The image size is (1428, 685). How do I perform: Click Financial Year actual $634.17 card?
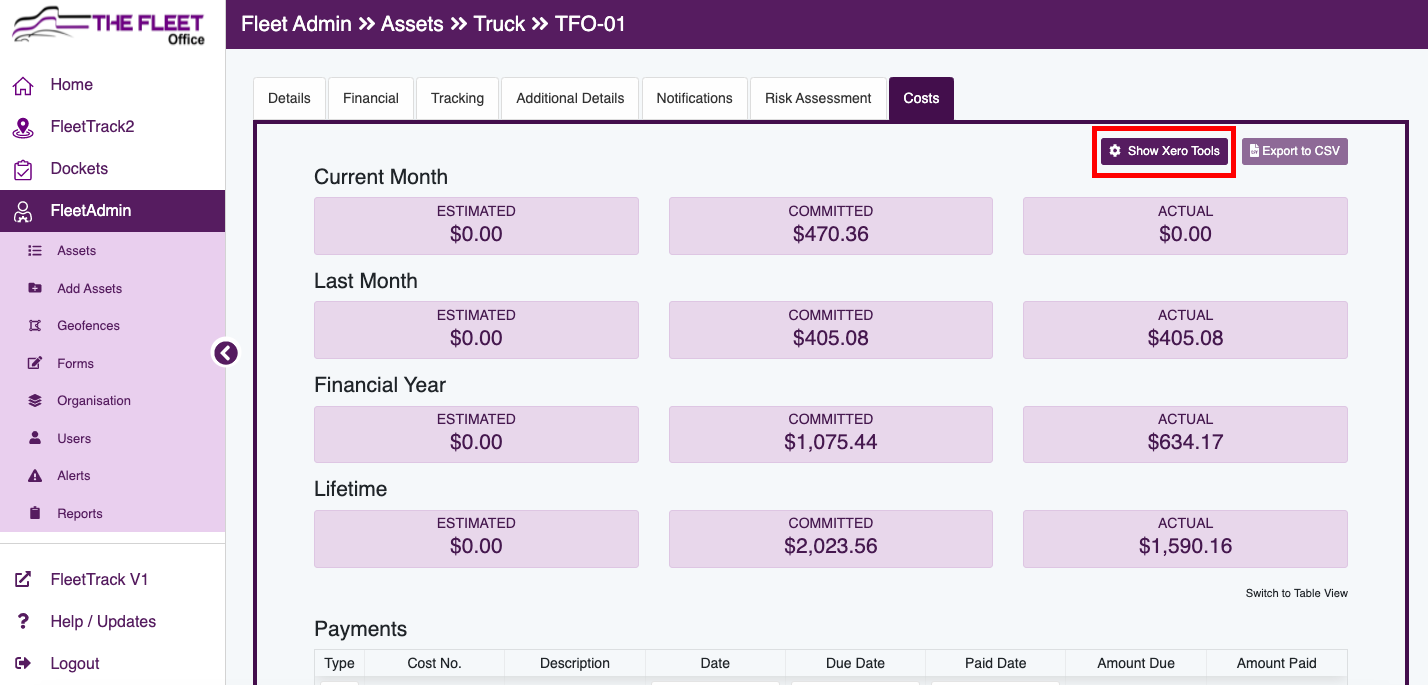[x=1185, y=434]
